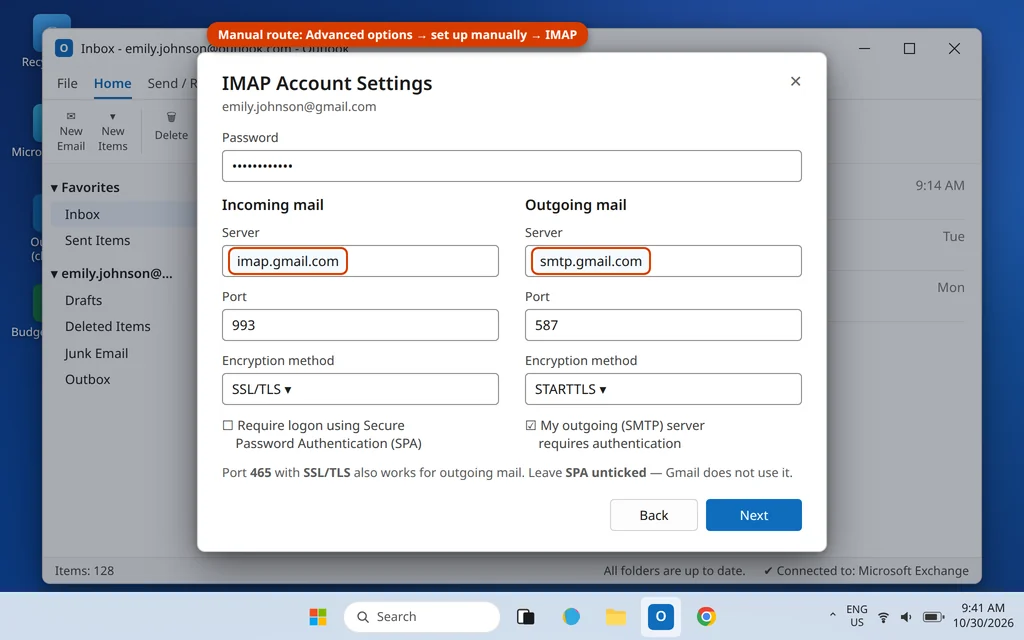Click the Delete trash icon
Image resolution: width=1024 pixels, height=640 pixels.
point(171,118)
